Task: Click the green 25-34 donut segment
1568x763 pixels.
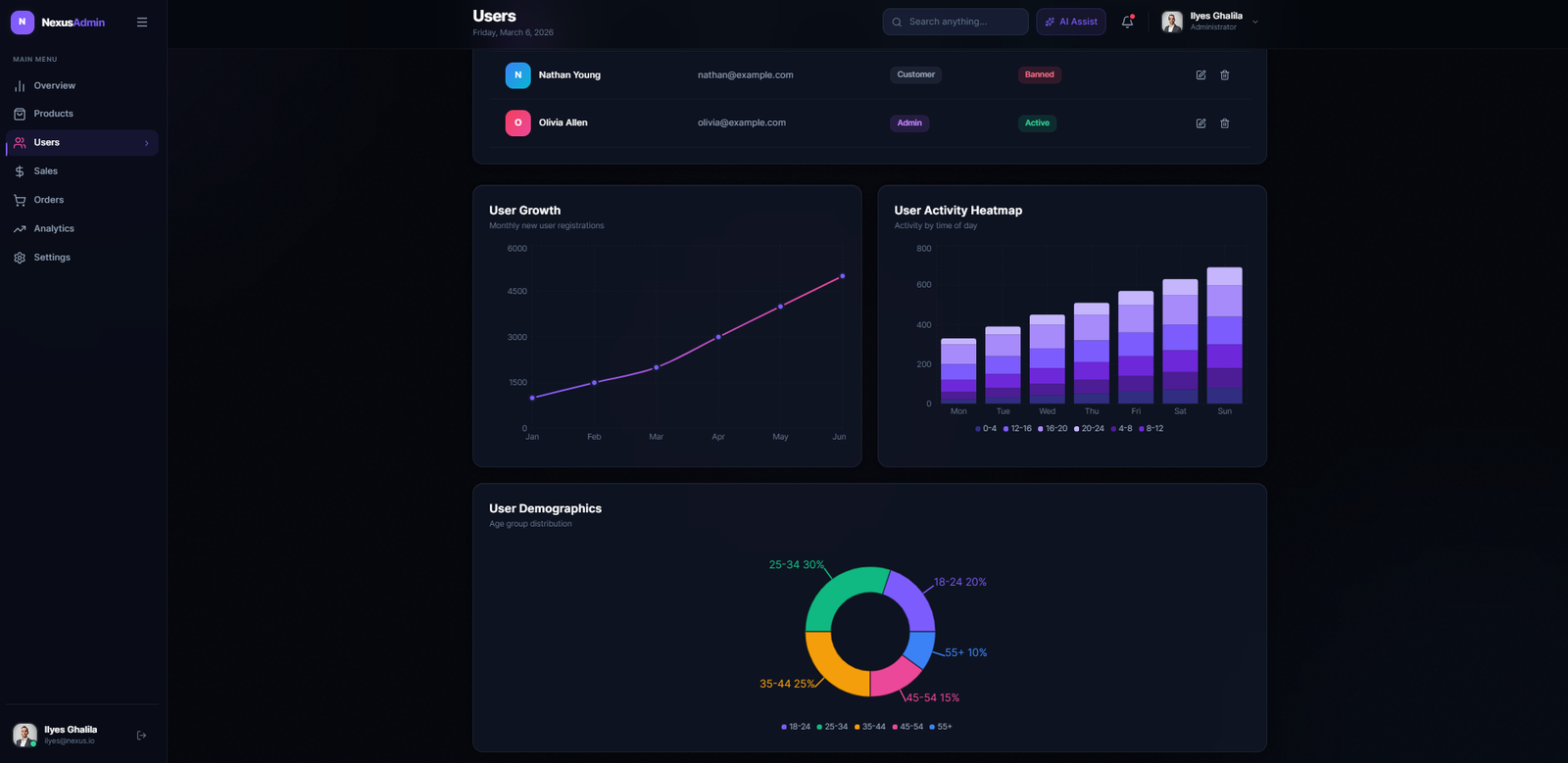Action: [x=833, y=594]
